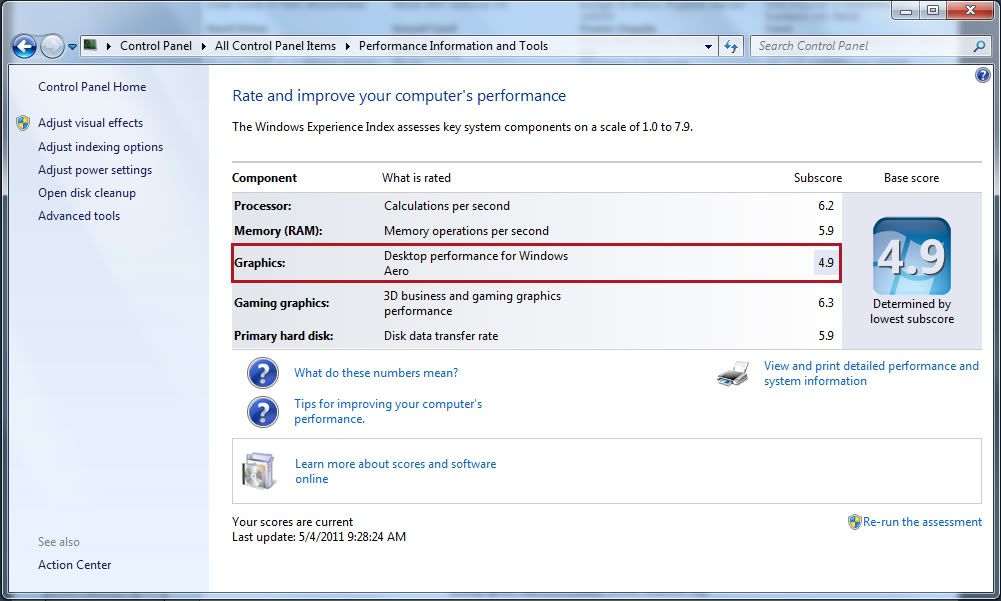Click the magnifying glass search icon
The height and width of the screenshot is (601, 1001).
click(x=979, y=46)
